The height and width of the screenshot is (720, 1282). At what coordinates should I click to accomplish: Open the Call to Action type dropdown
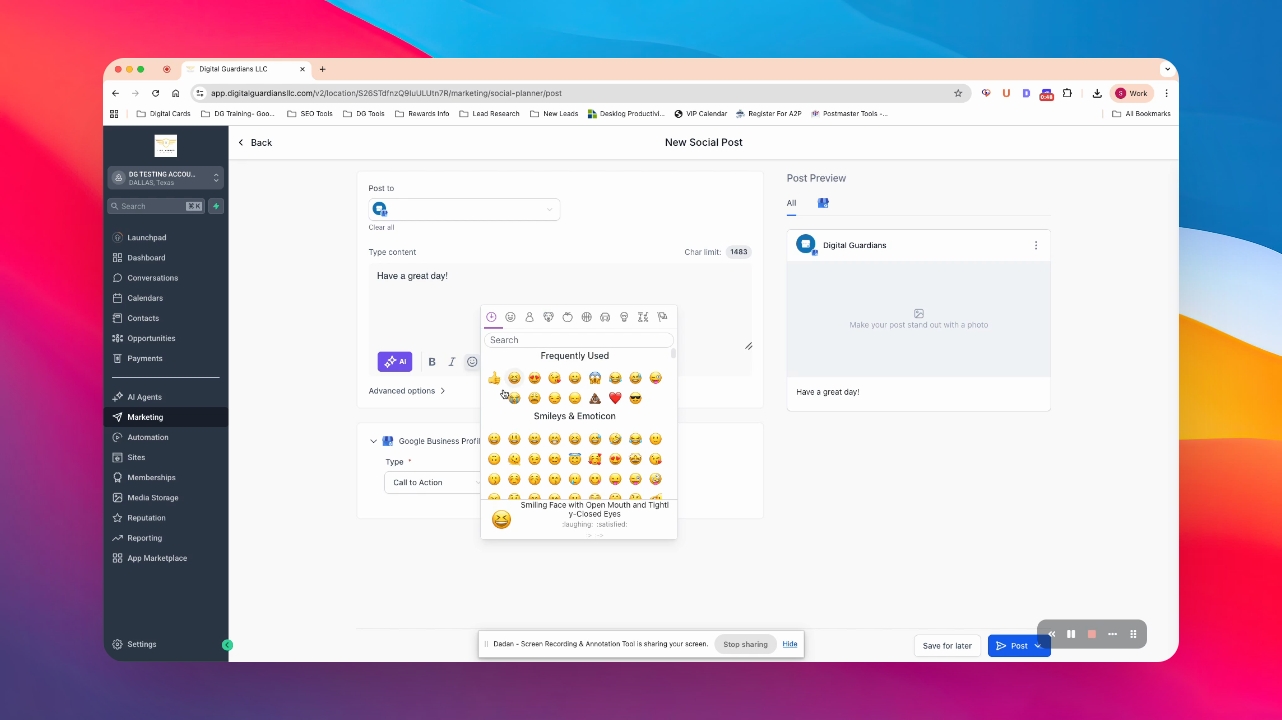click(434, 482)
